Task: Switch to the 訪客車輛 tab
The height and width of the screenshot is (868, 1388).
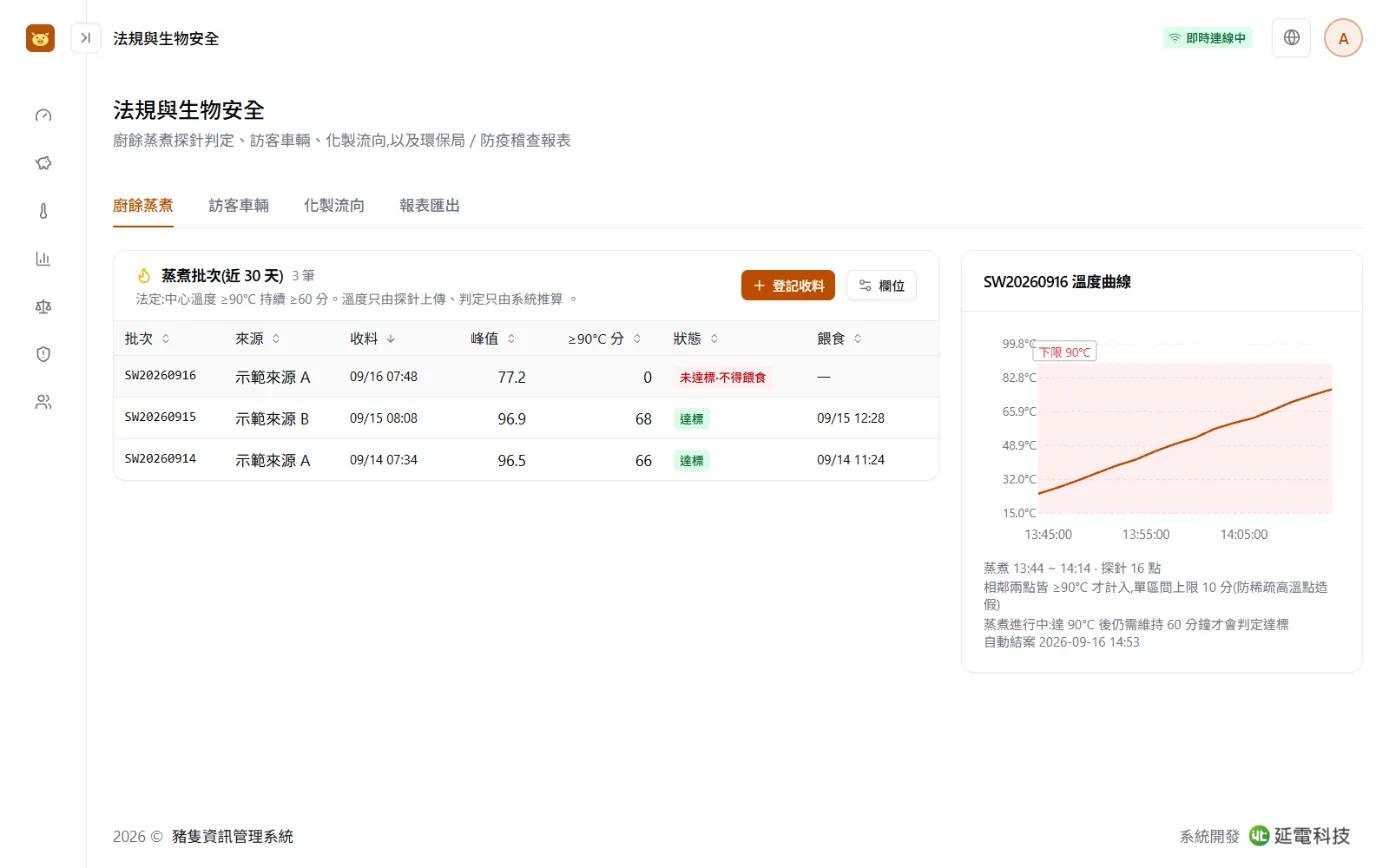Action: [x=238, y=206]
